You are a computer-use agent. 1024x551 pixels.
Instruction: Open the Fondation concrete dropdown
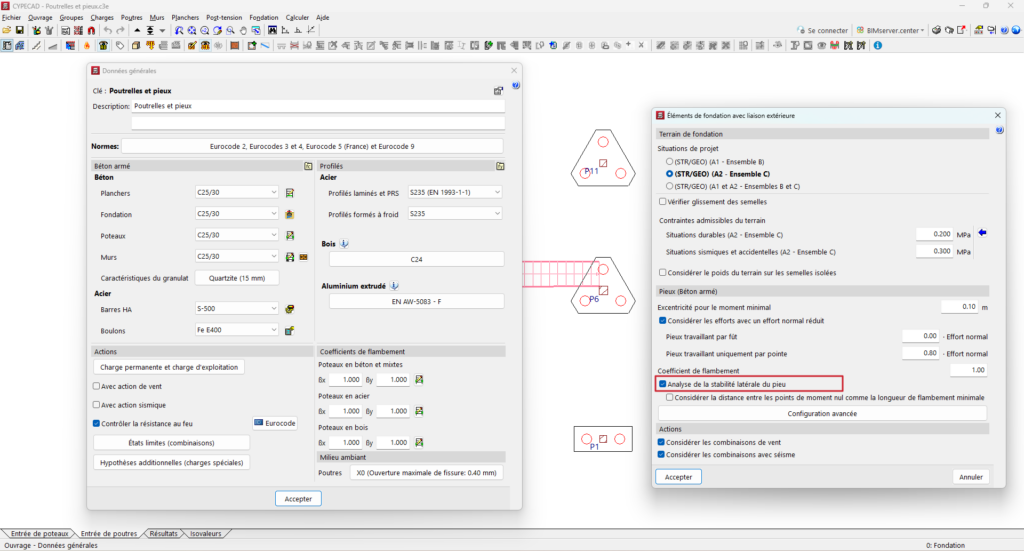point(237,213)
